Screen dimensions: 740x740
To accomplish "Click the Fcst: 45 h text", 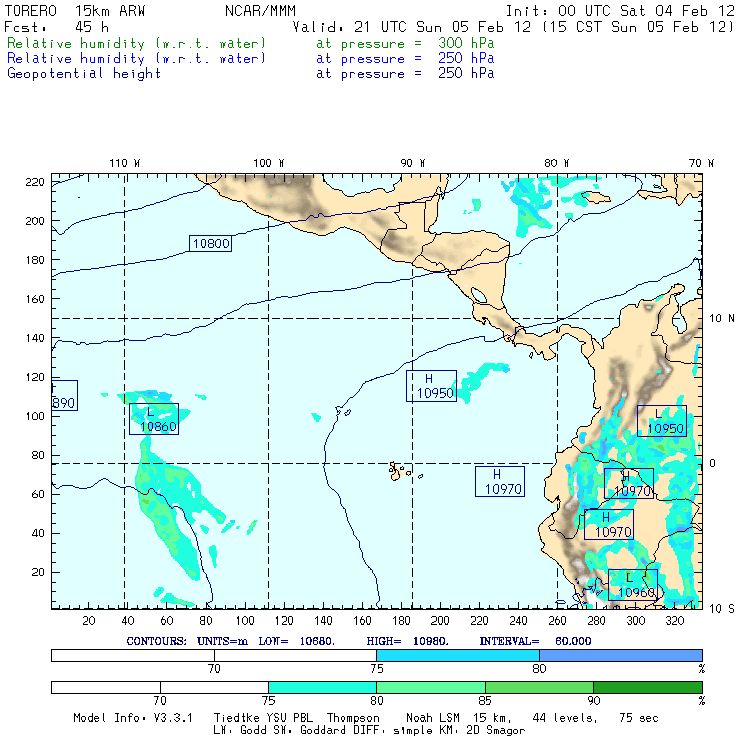I will pyautogui.click(x=56, y=27).
